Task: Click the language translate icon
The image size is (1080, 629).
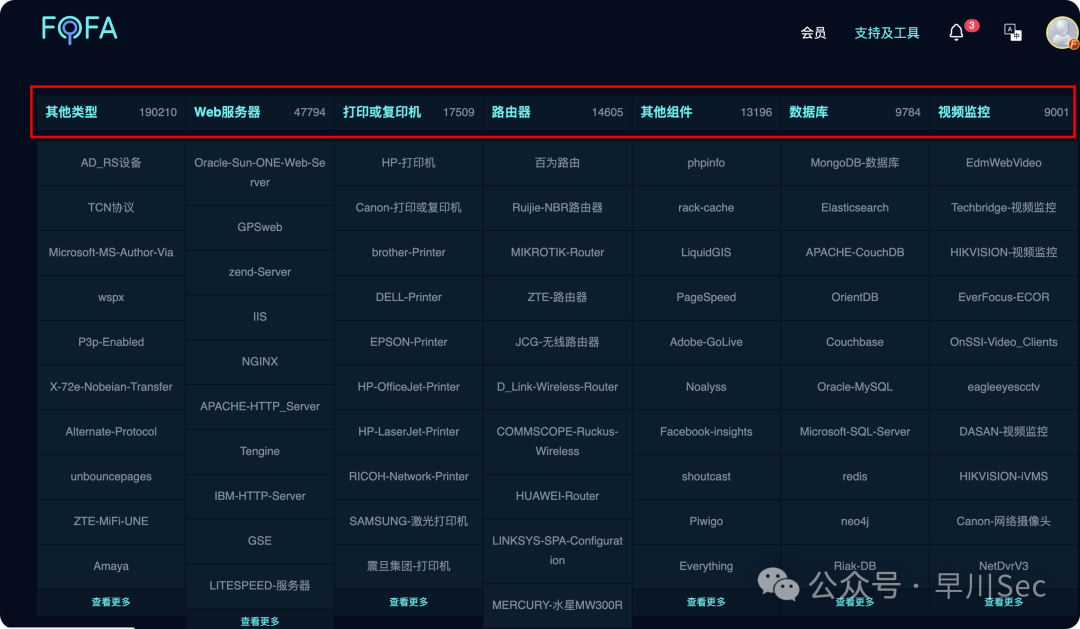Action: pyautogui.click(x=1012, y=32)
